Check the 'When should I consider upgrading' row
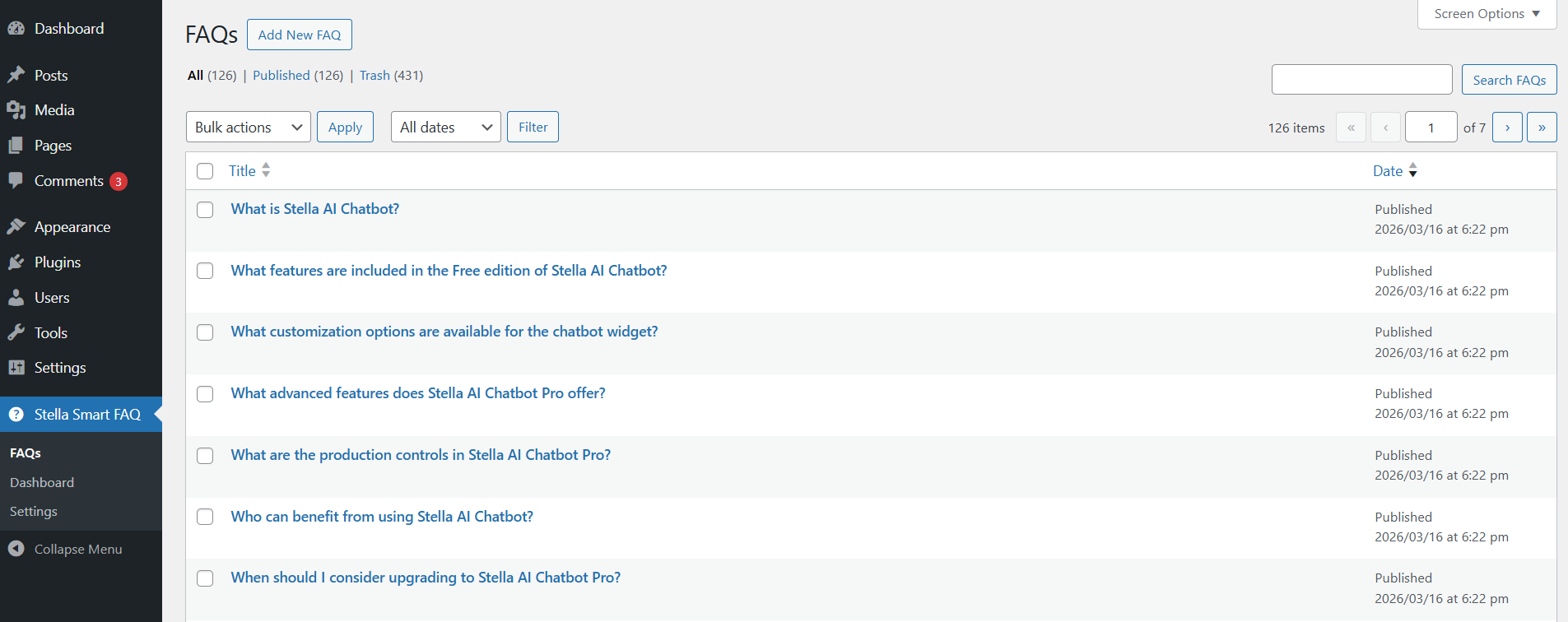This screenshot has height=622, width=1568. (x=205, y=578)
